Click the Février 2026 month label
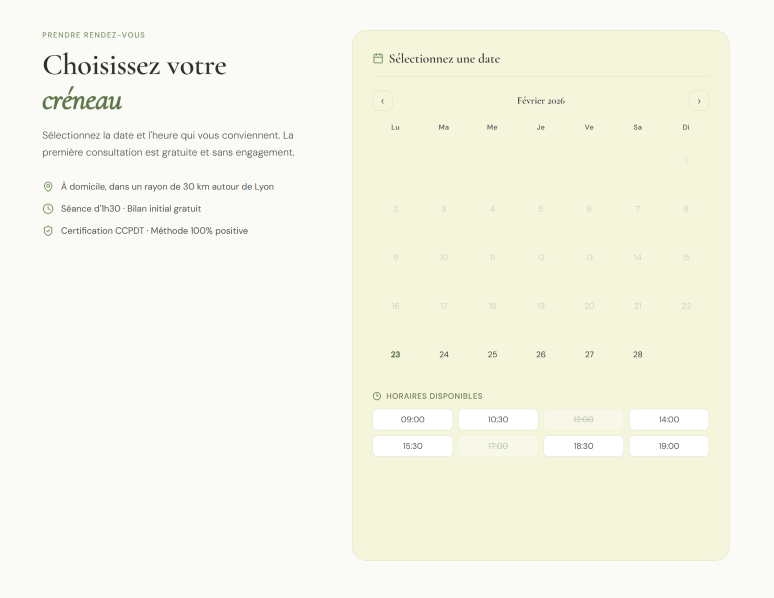 (541, 101)
